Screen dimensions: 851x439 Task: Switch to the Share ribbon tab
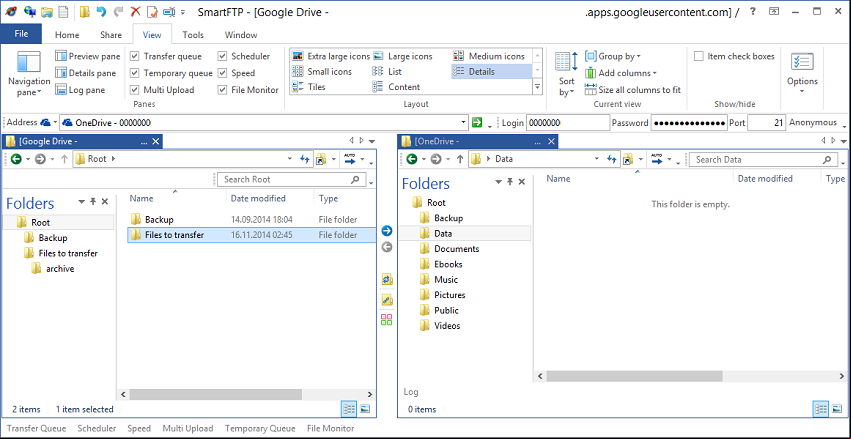[111, 35]
